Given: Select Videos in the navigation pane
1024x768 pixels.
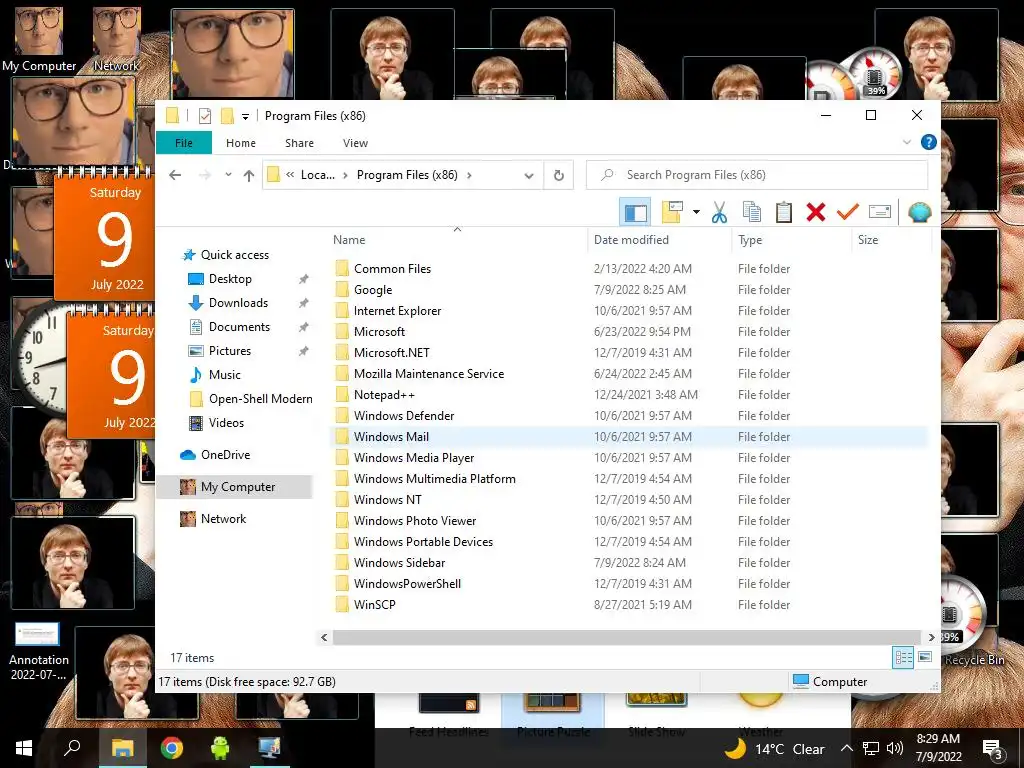Looking at the screenshot, I should [x=226, y=423].
